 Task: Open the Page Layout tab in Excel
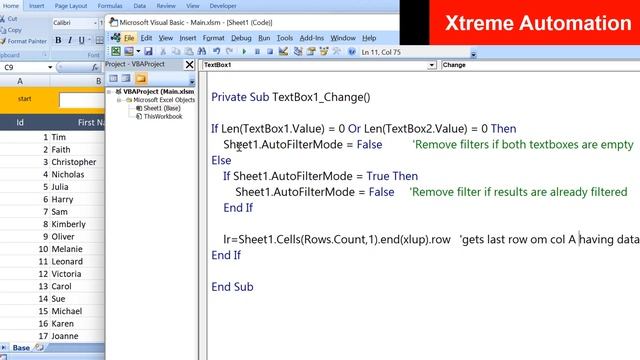tap(71, 6)
